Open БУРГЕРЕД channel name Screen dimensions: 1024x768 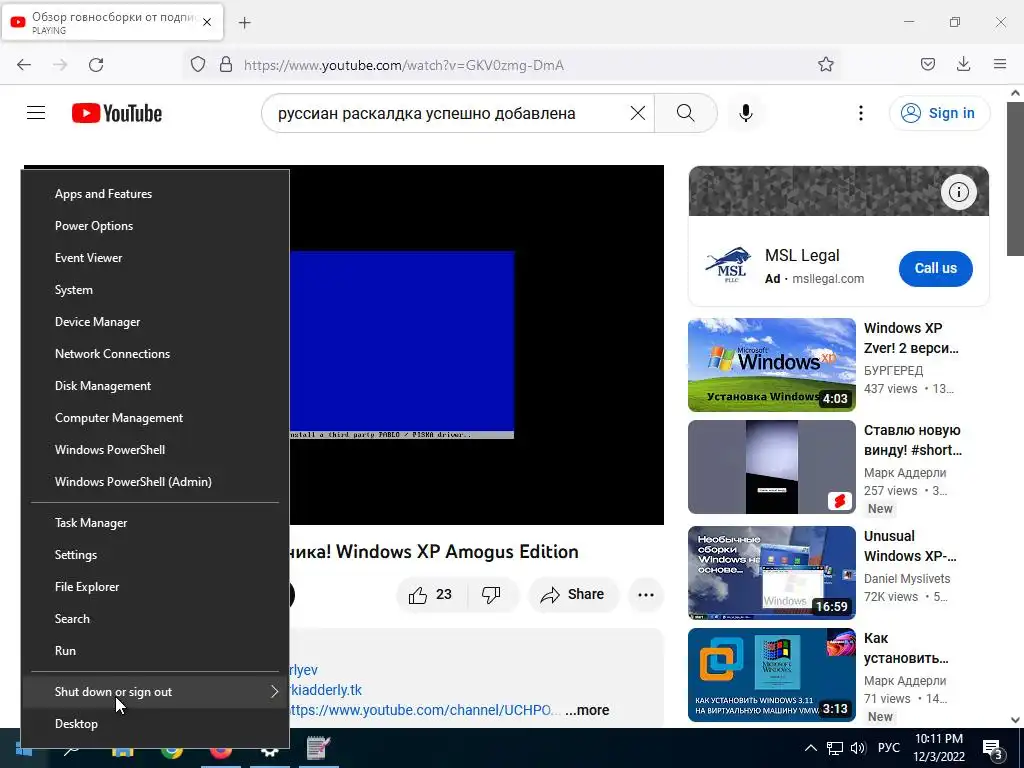893,371
